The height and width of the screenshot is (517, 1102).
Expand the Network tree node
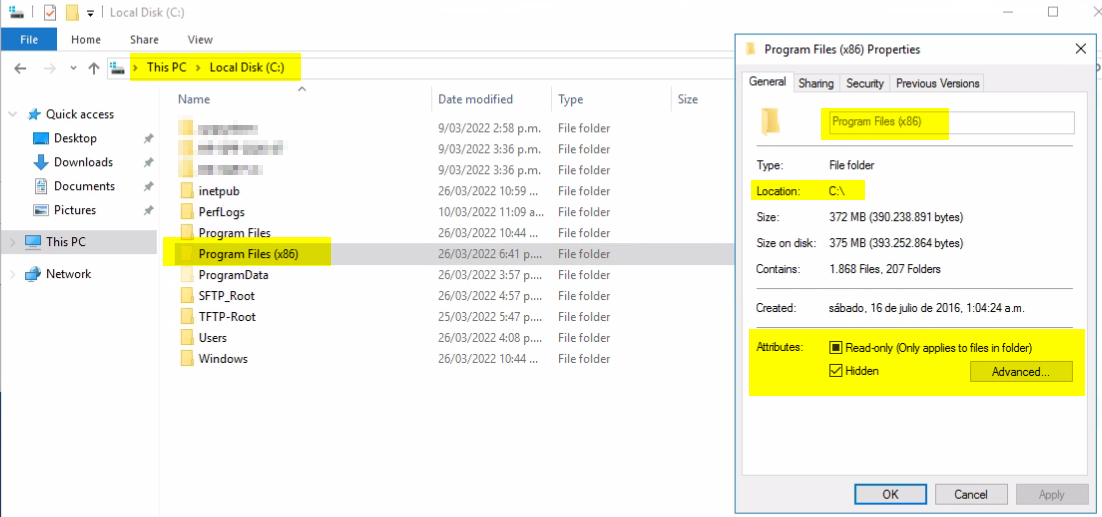coord(11,274)
